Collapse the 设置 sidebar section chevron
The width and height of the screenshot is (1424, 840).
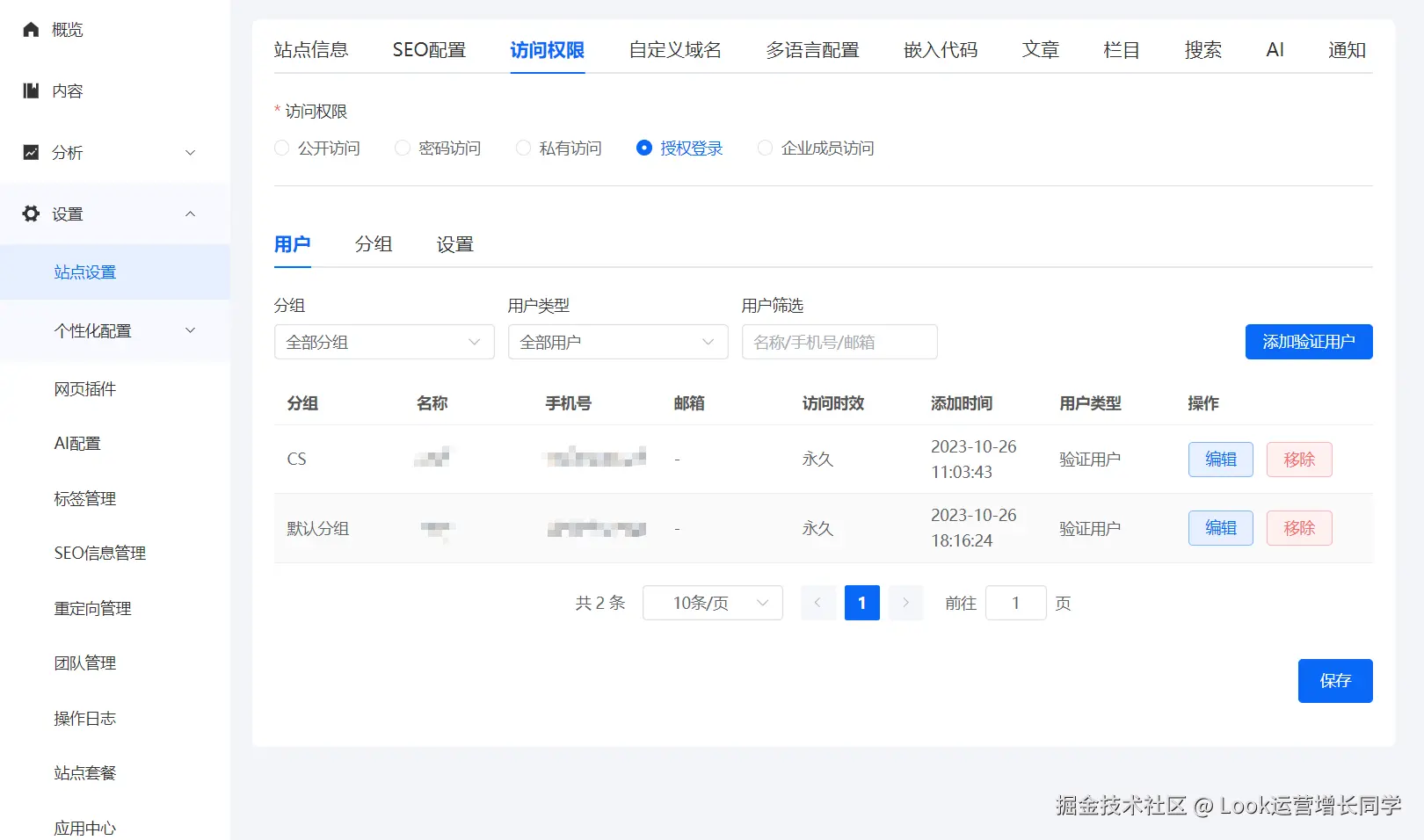pyautogui.click(x=191, y=214)
